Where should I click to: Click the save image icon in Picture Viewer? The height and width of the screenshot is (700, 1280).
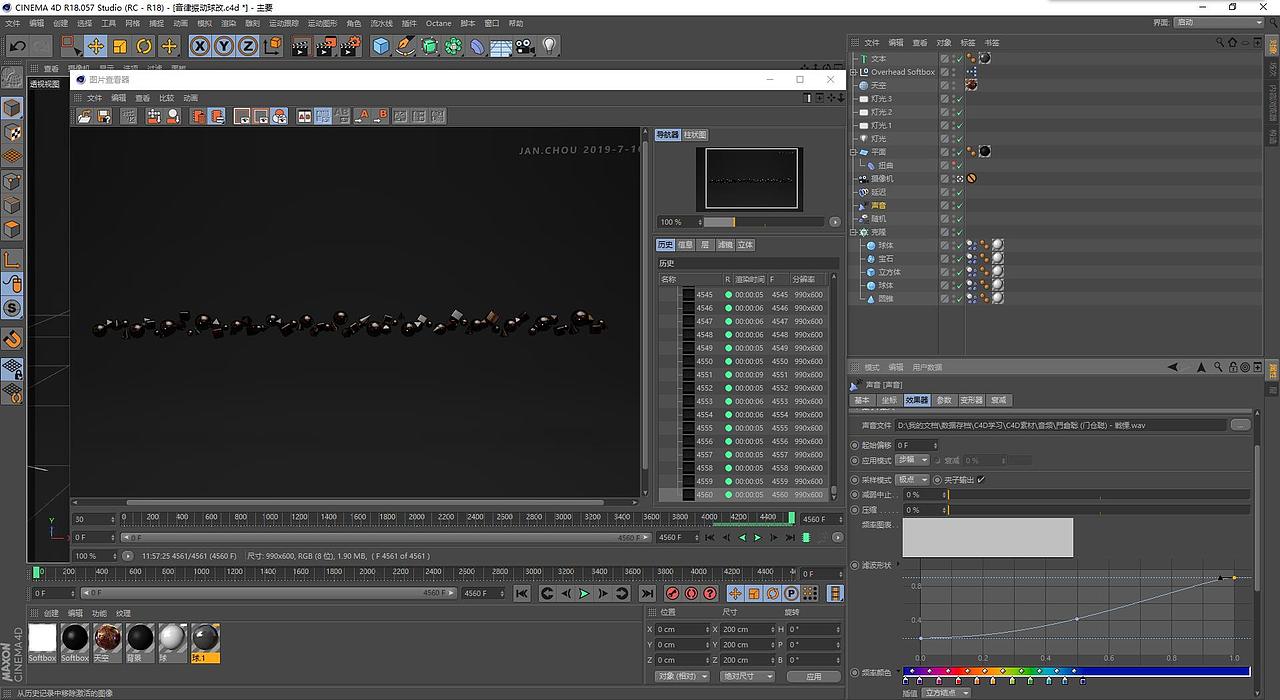click(103, 116)
